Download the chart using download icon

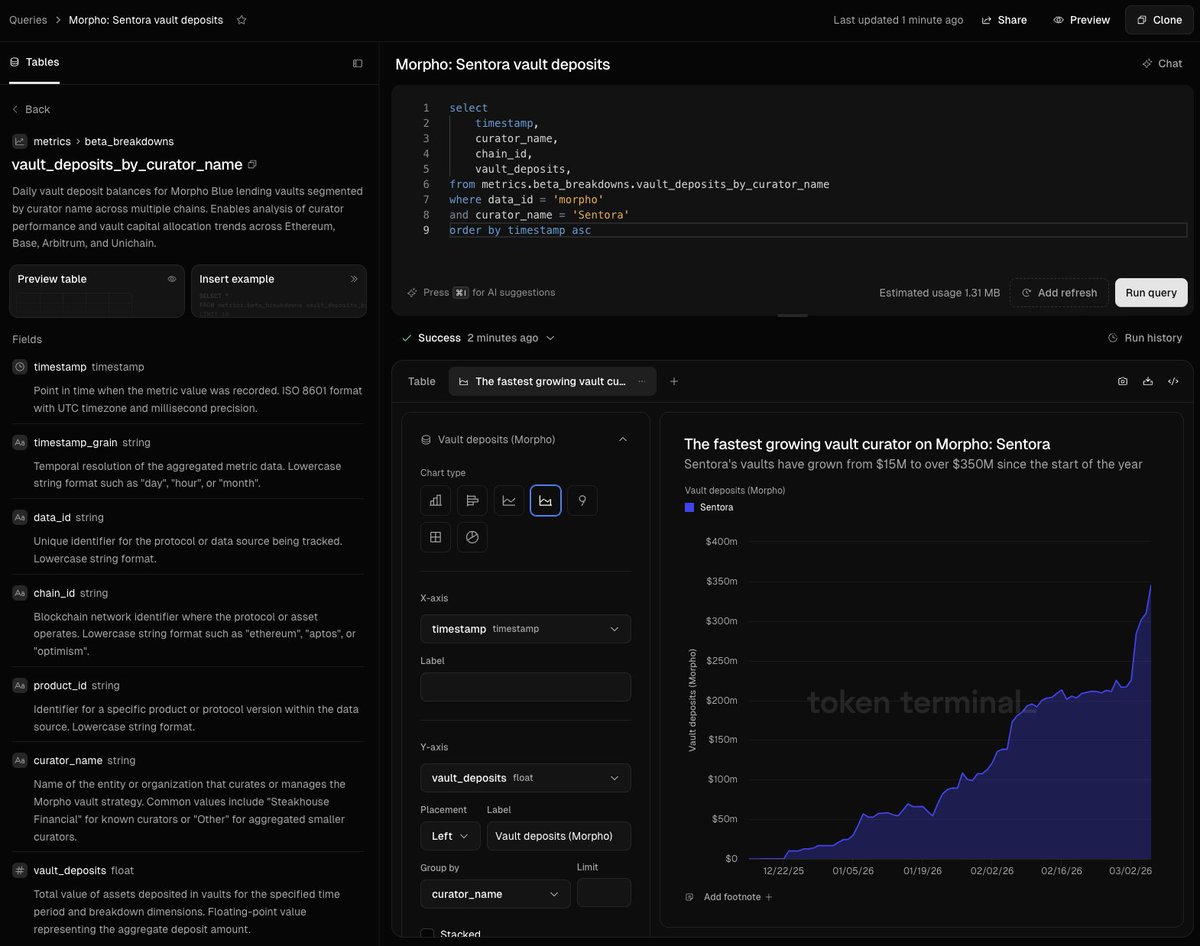click(x=1148, y=381)
